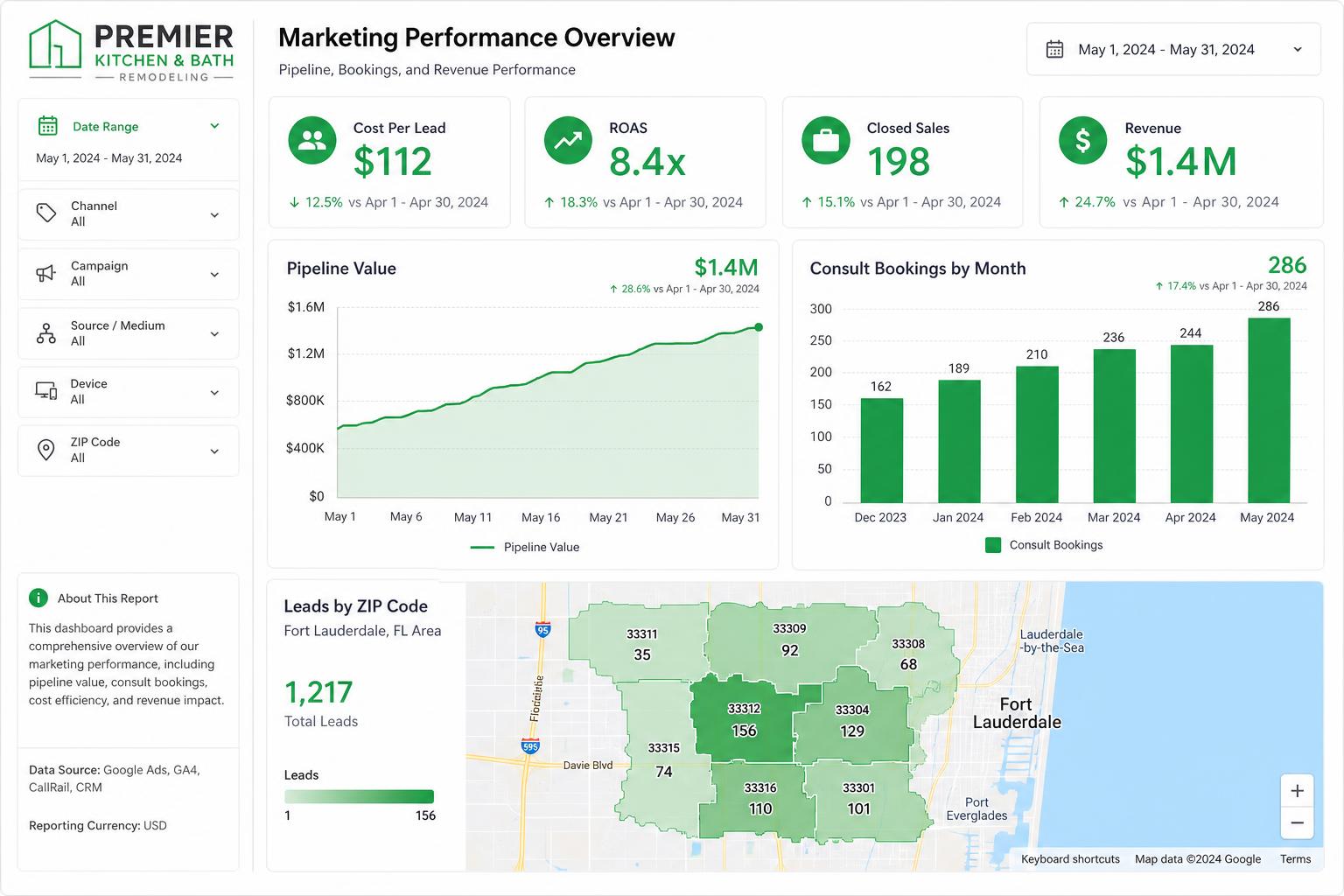This screenshot has height=896, width=1344.
Task: Select the Mar 2024 bar showing 236
Action: click(1114, 426)
